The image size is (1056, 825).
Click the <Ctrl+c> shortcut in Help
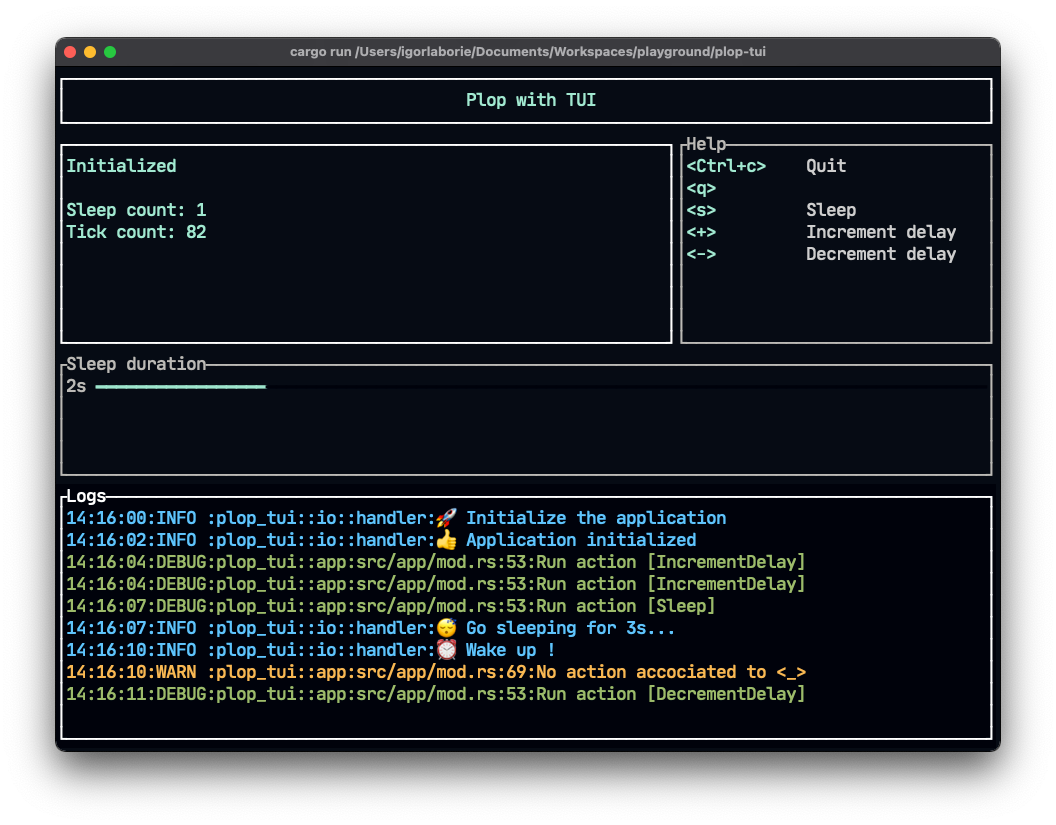[x=726, y=166]
